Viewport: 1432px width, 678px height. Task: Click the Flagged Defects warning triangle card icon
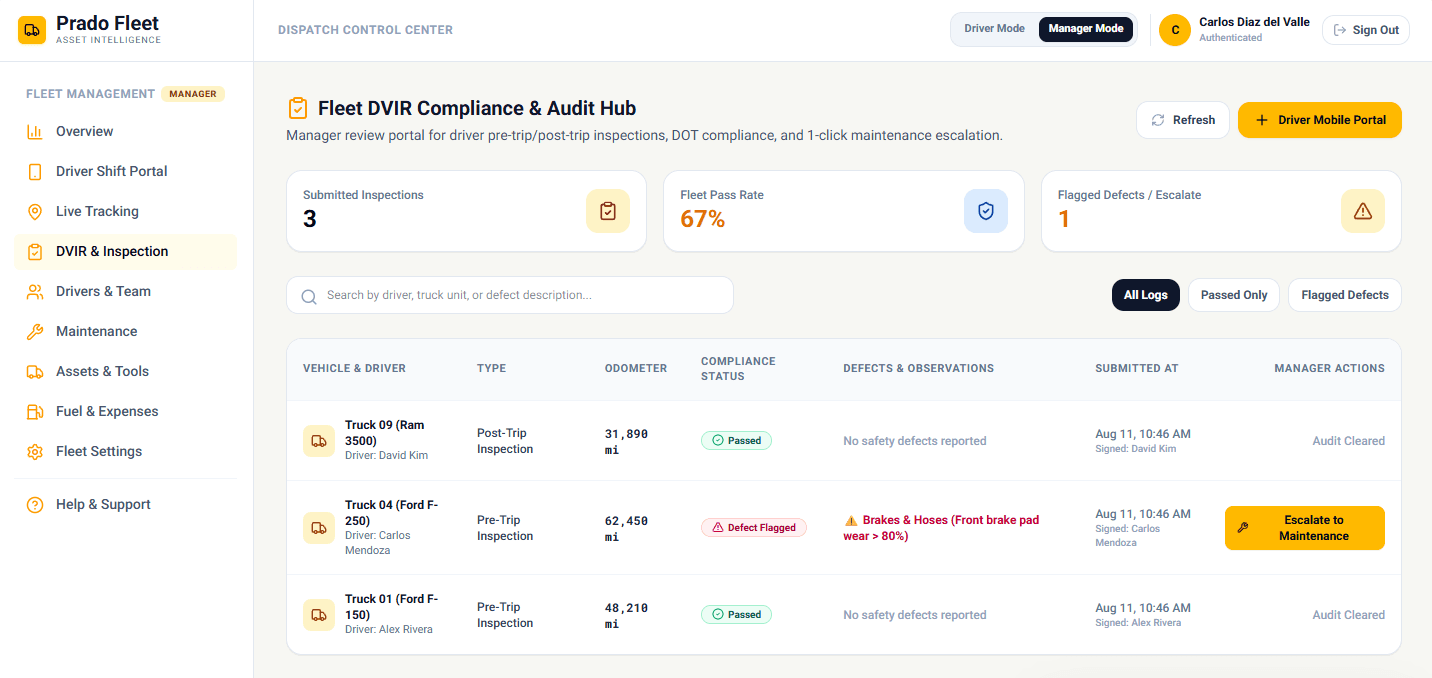1363,211
